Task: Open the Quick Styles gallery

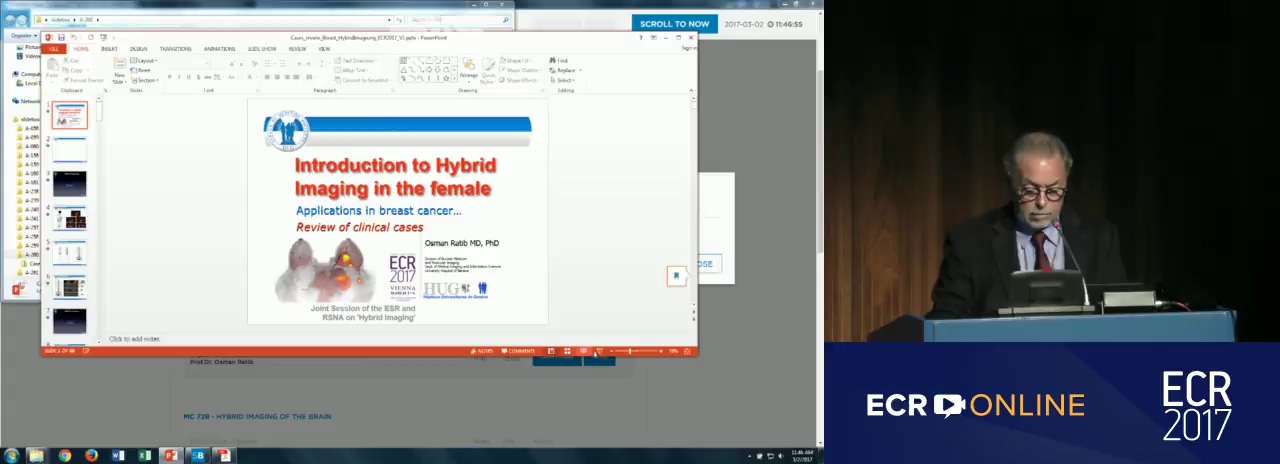Action: pos(488,70)
